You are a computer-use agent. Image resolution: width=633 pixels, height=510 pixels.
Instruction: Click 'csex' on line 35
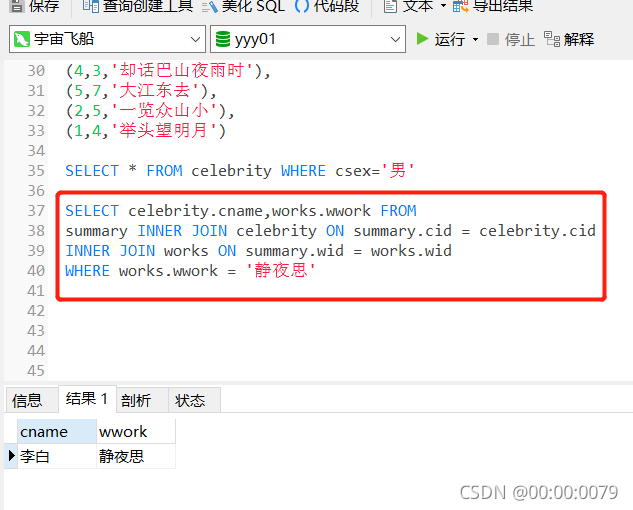[x=353, y=171]
